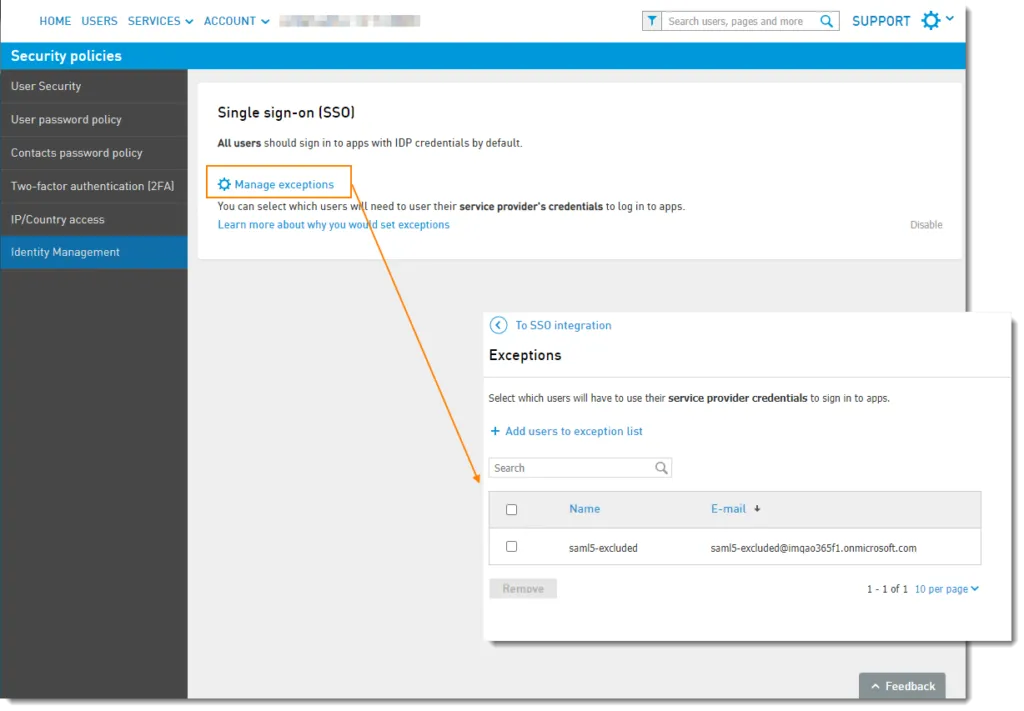
Task: Click the gear icon next to Manage exceptions
Action: pos(224,184)
